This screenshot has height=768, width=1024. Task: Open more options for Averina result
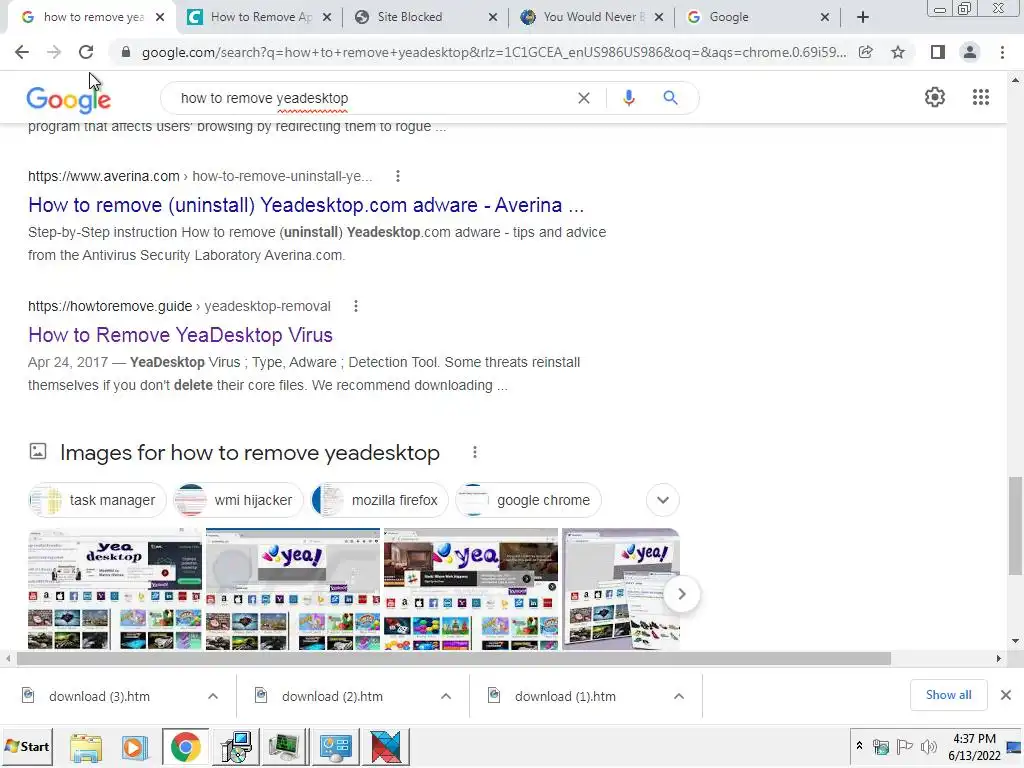coord(398,176)
